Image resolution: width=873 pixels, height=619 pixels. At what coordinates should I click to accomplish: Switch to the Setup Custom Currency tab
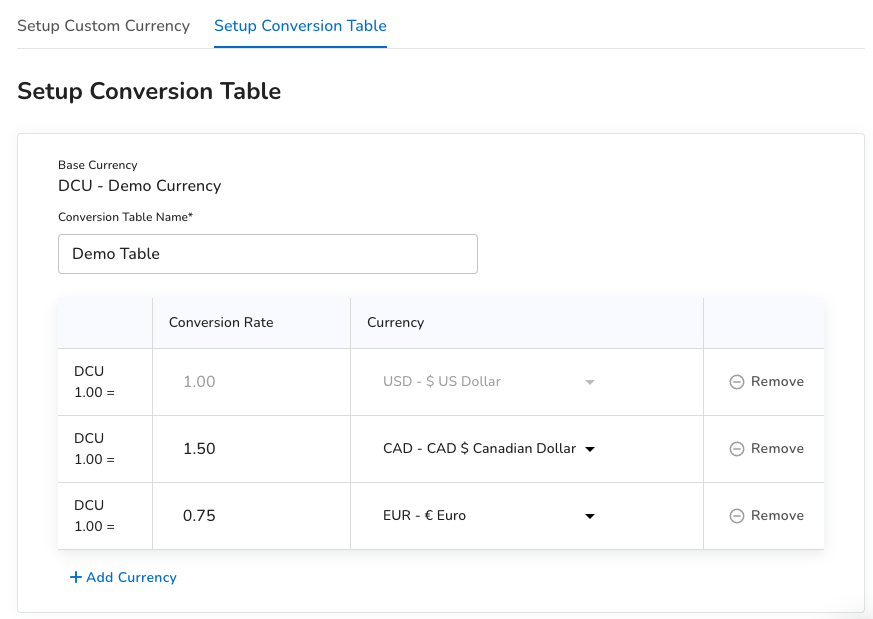pyautogui.click(x=103, y=26)
